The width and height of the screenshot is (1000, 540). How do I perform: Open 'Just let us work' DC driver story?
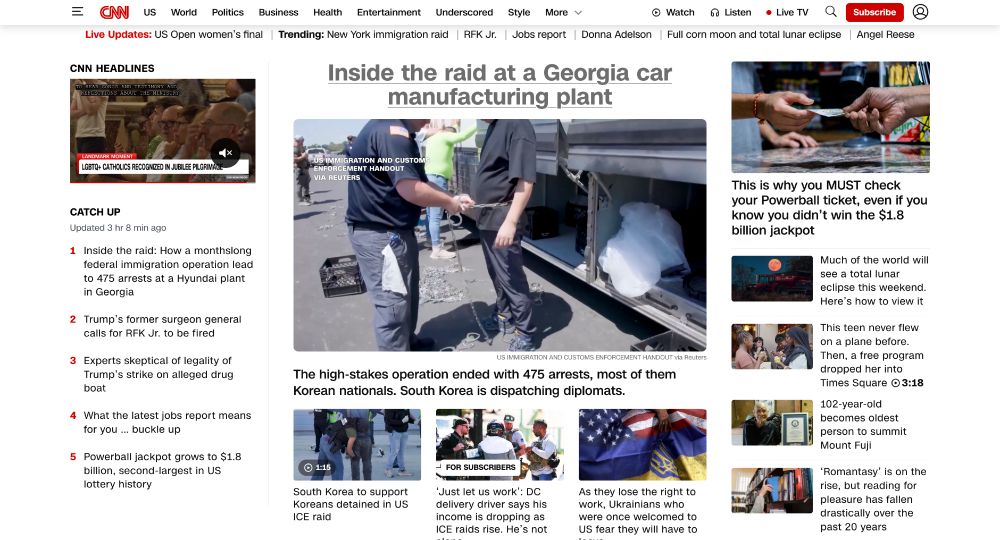pos(492,511)
